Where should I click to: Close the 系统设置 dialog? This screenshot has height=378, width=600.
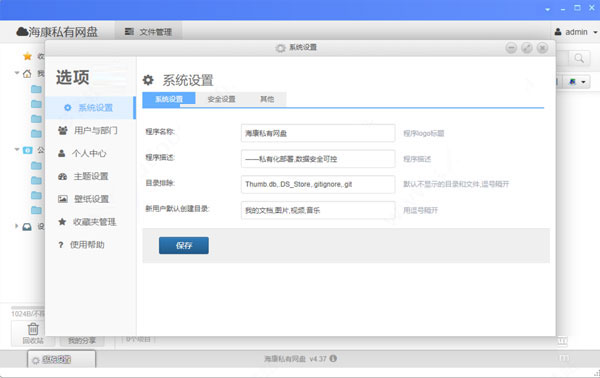pyautogui.click(x=542, y=48)
